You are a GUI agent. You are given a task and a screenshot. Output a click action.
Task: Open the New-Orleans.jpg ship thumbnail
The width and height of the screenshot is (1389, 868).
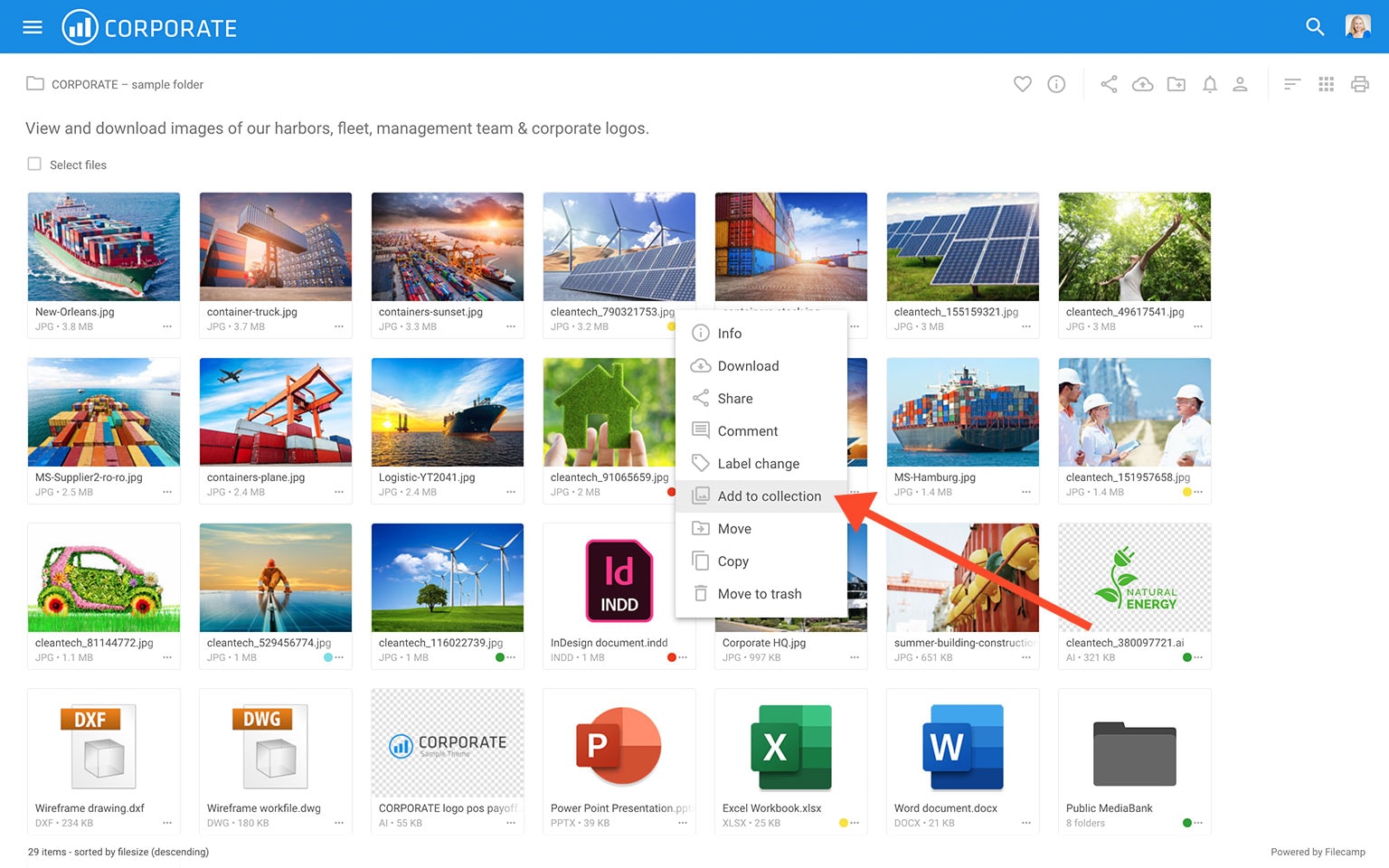104,247
